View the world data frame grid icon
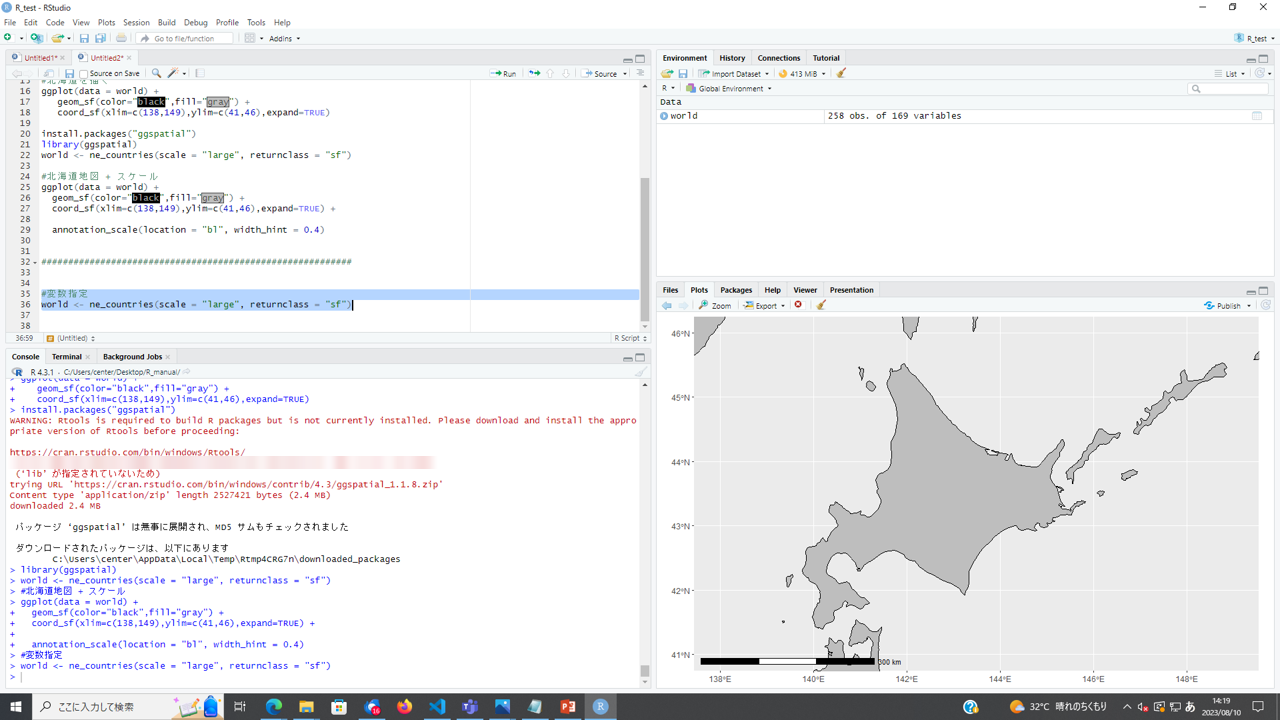1280x720 pixels. (x=1257, y=116)
